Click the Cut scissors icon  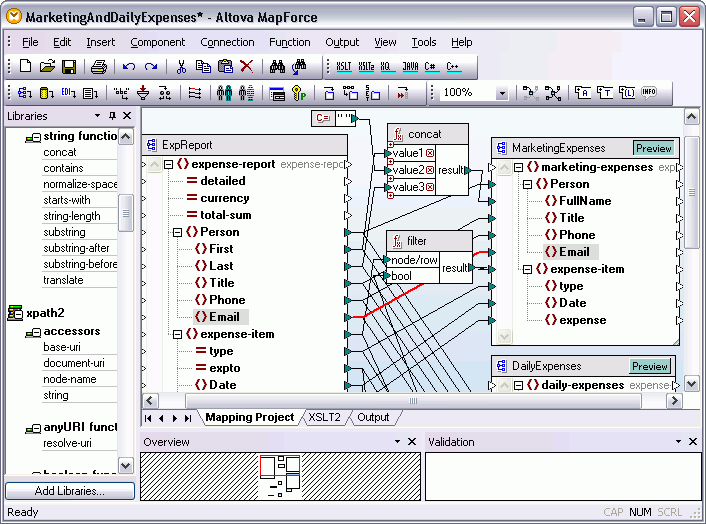click(x=181, y=67)
